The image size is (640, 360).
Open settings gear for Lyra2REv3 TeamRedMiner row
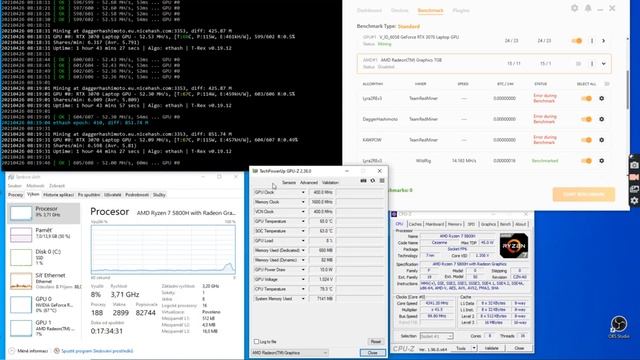point(602,98)
